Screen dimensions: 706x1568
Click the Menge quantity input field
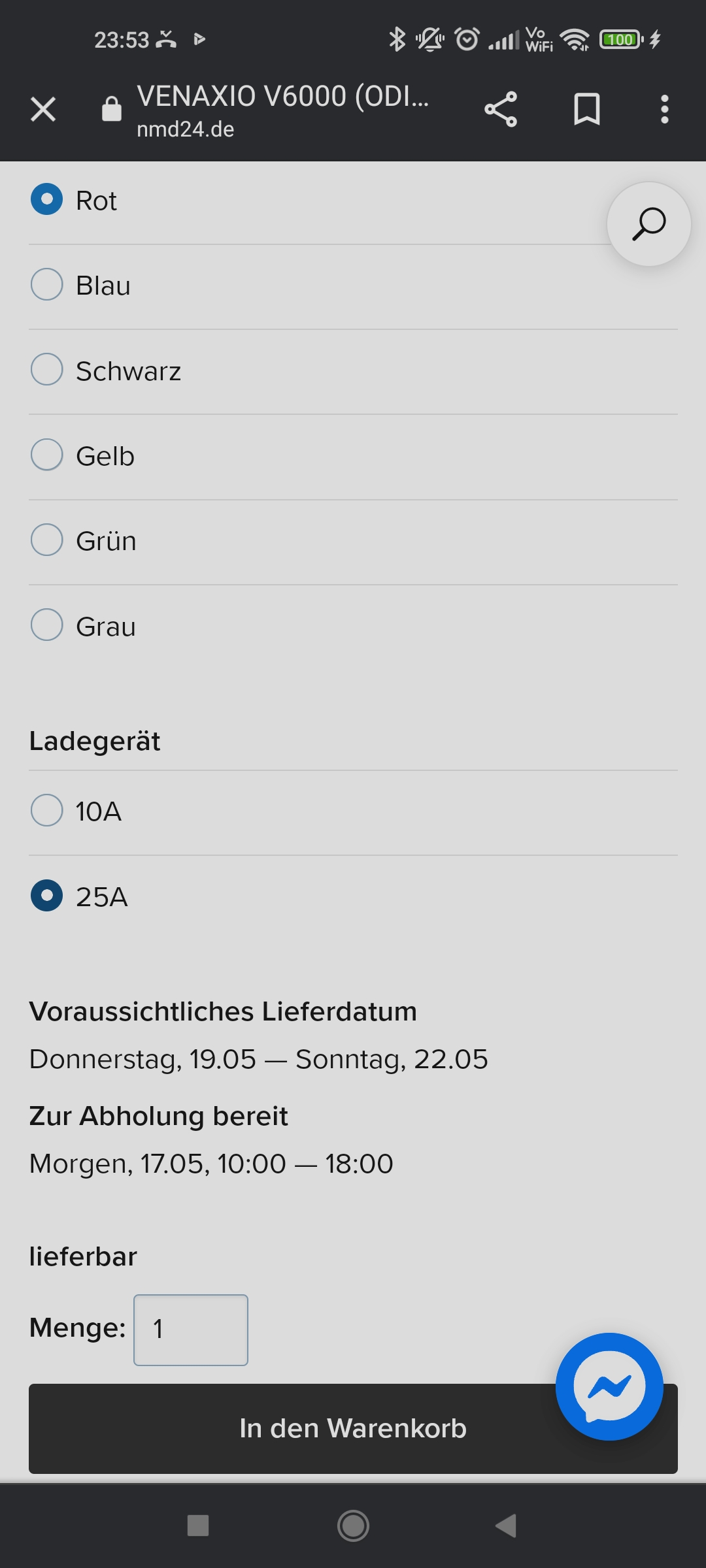(x=191, y=1330)
